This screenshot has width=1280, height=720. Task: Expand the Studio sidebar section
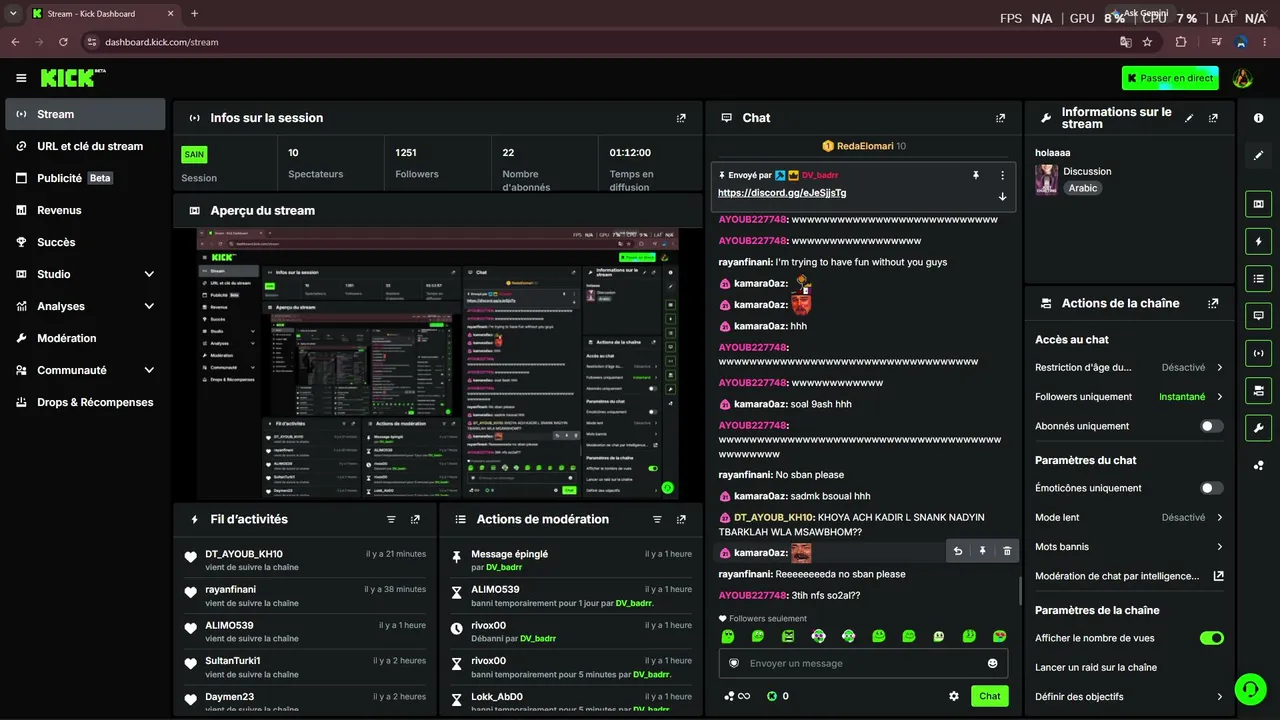[x=149, y=274]
